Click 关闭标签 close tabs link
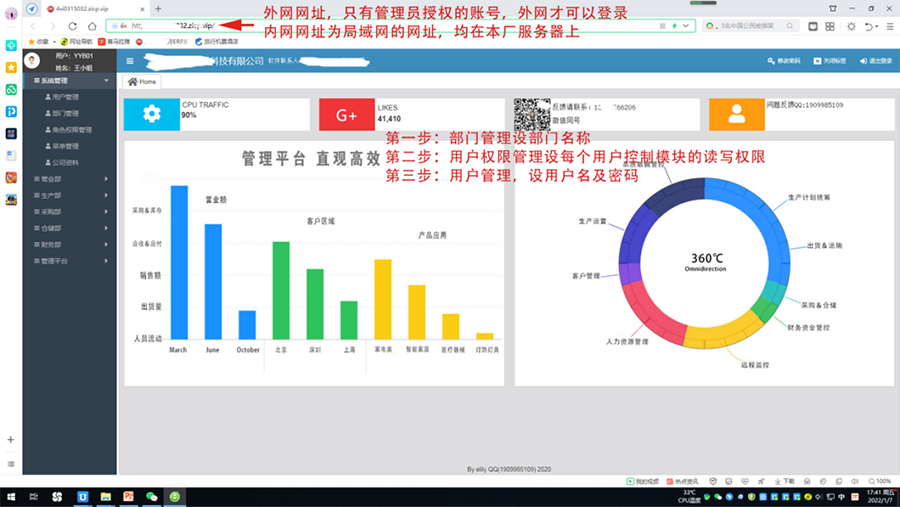The width and height of the screenshot is (900, 507). tap(829, 61)
